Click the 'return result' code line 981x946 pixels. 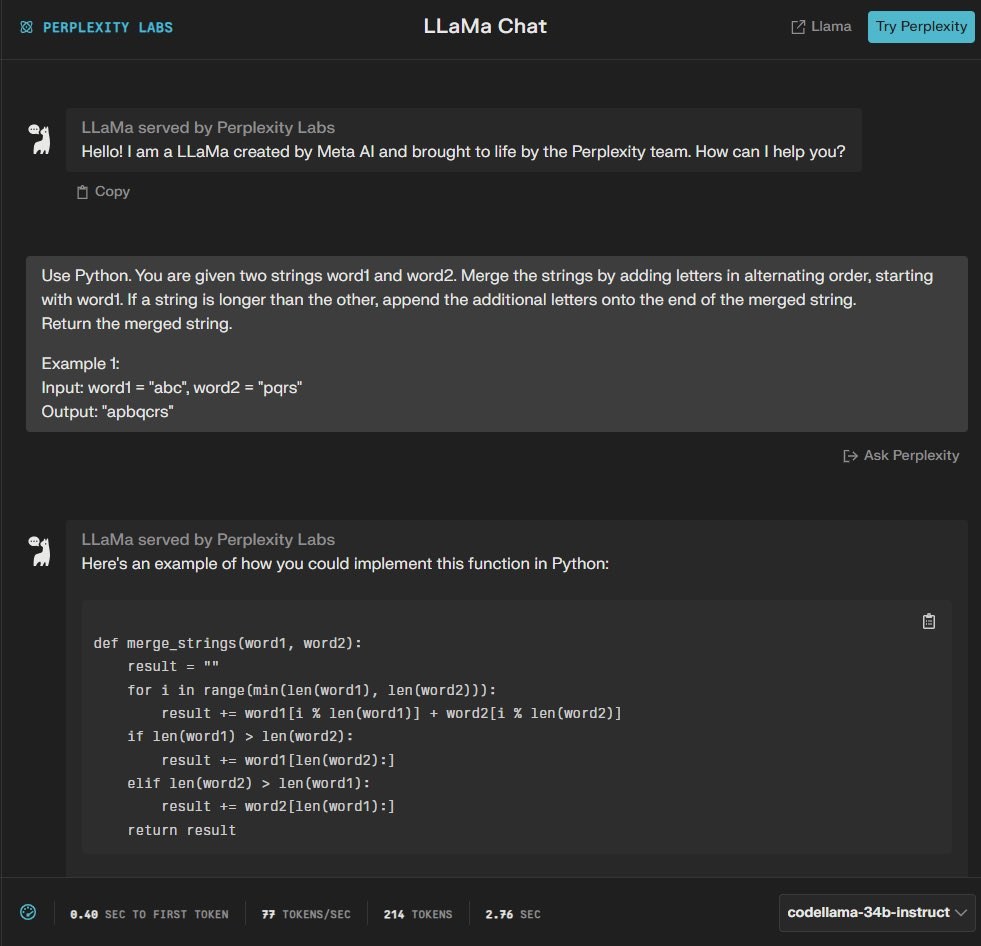(181, 830)
